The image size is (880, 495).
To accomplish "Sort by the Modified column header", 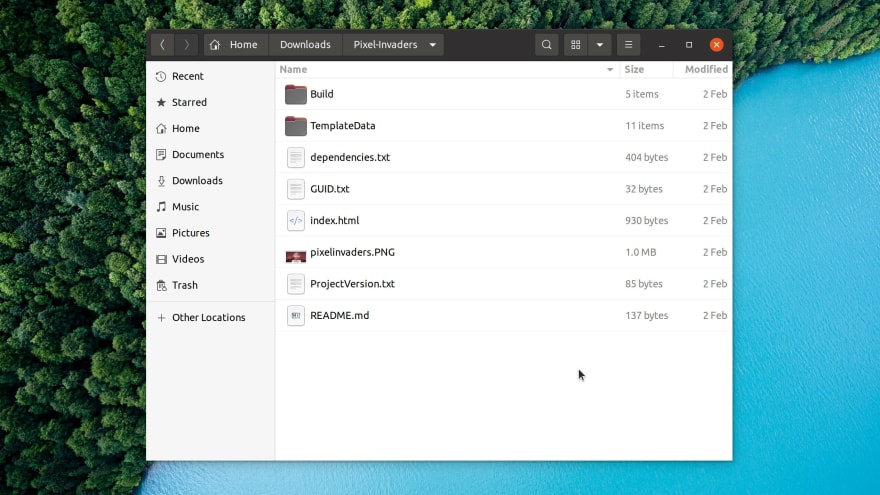I will point(703,70).
